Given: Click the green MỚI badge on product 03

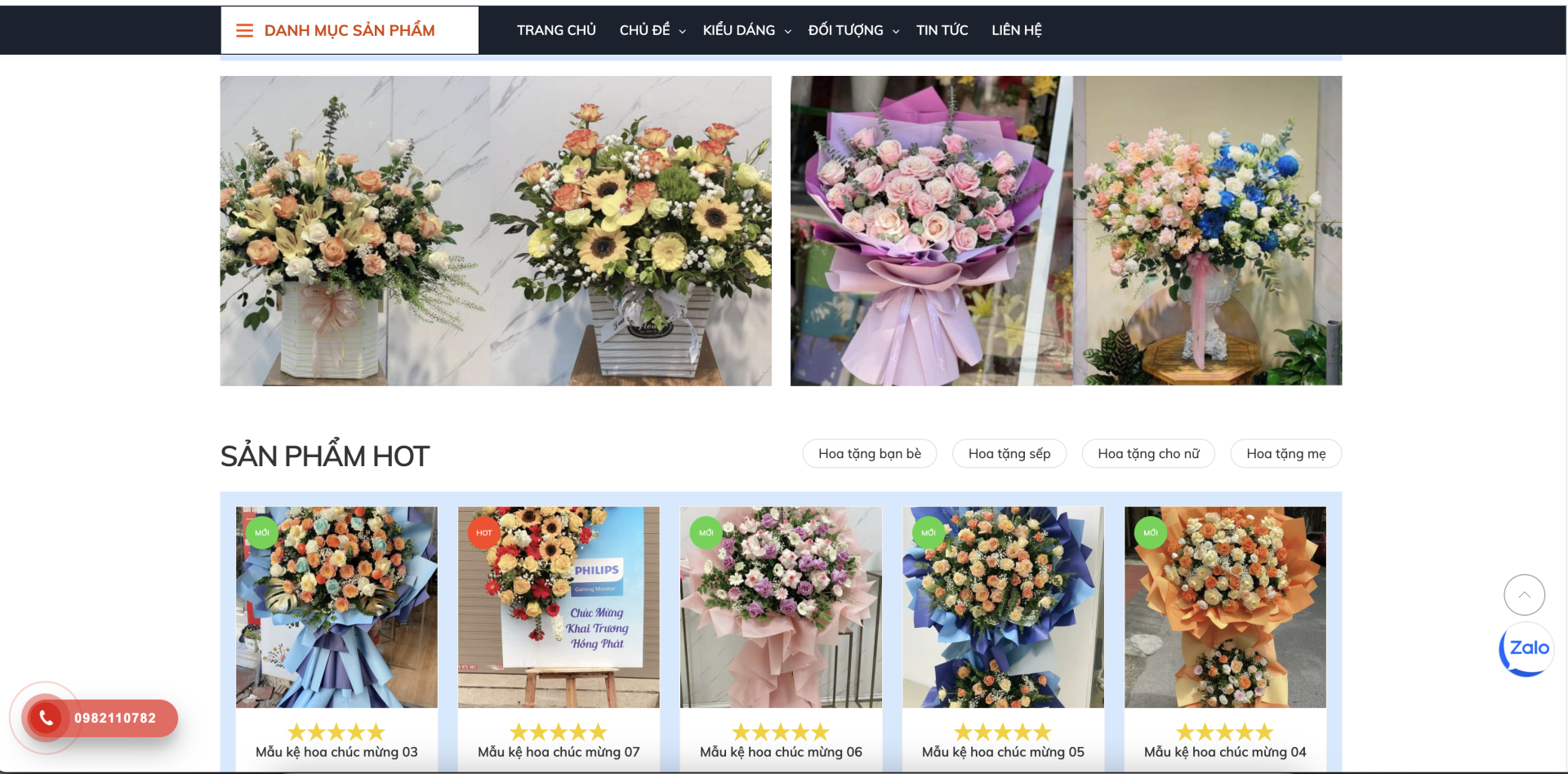Looking at the screenshot, I should (x=262, y=533).
